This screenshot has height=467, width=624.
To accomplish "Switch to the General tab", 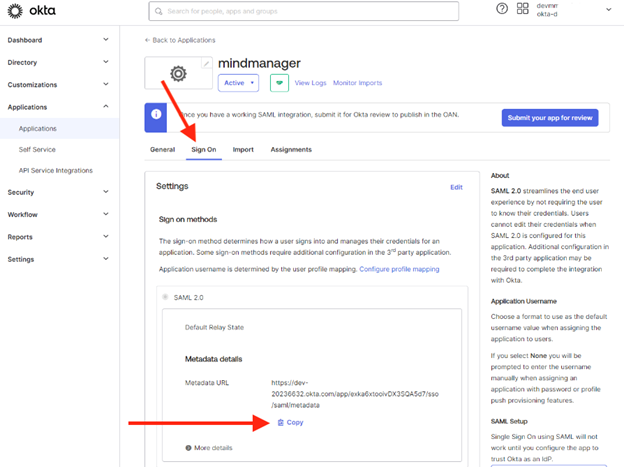I will 162,150.
